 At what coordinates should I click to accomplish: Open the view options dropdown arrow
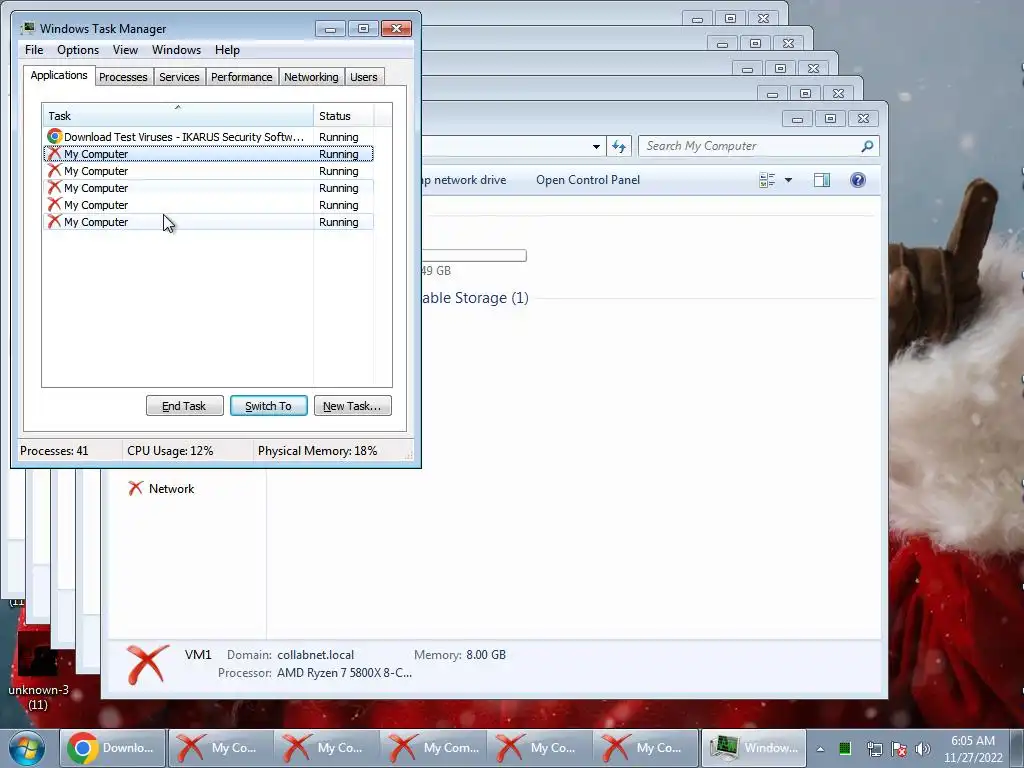click(788, 180)
